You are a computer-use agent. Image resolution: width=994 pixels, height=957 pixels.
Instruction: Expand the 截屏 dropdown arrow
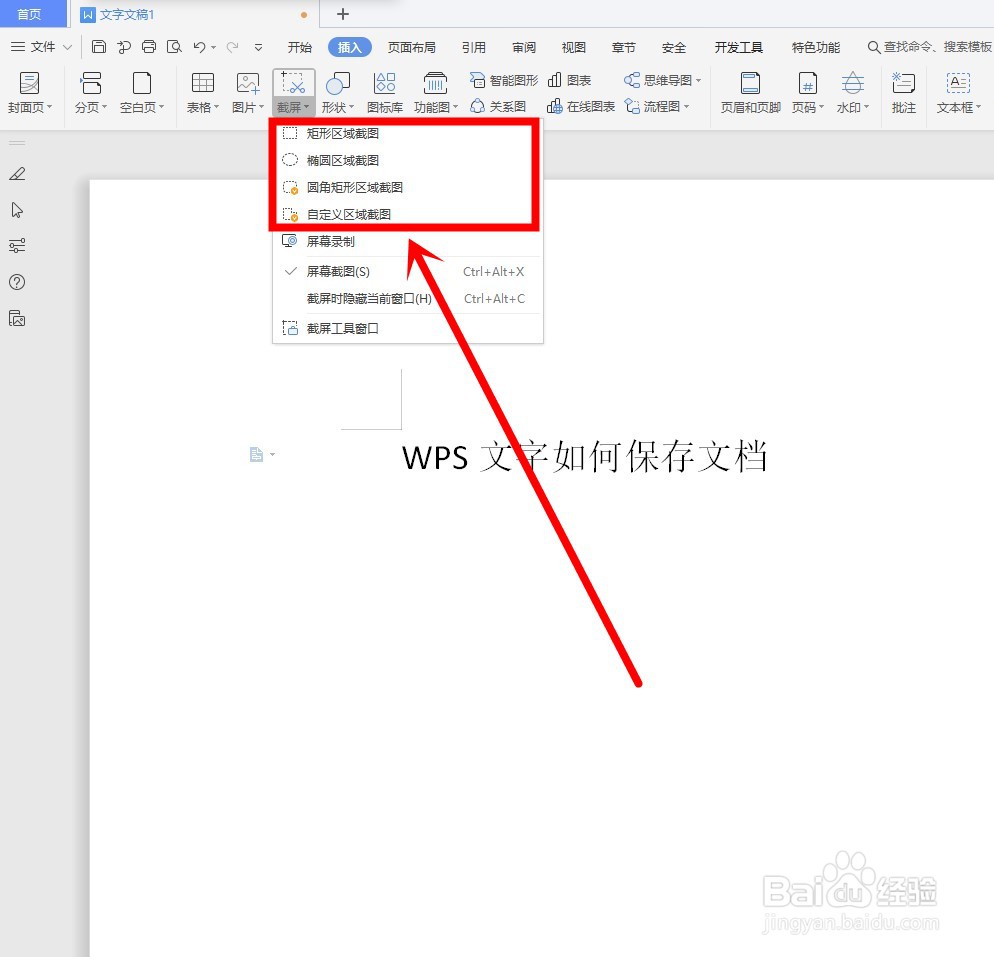tap(307, 107)
